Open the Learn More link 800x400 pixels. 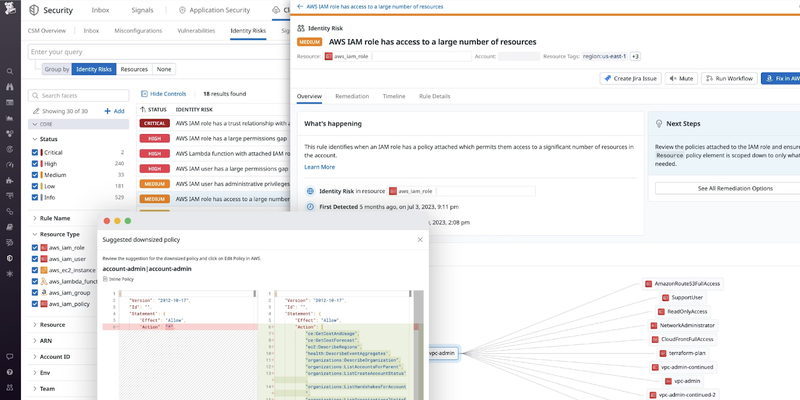pyautogui.click(x=319, y=167)
